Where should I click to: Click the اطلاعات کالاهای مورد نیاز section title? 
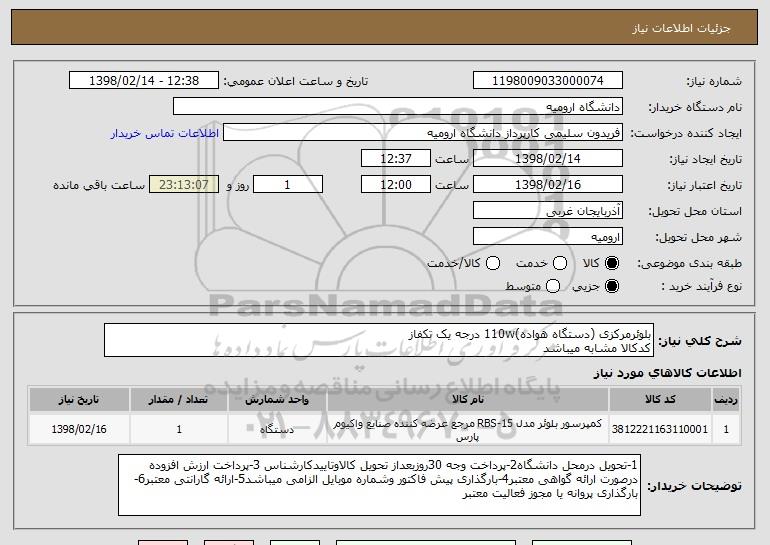click(x=667, y=373)
